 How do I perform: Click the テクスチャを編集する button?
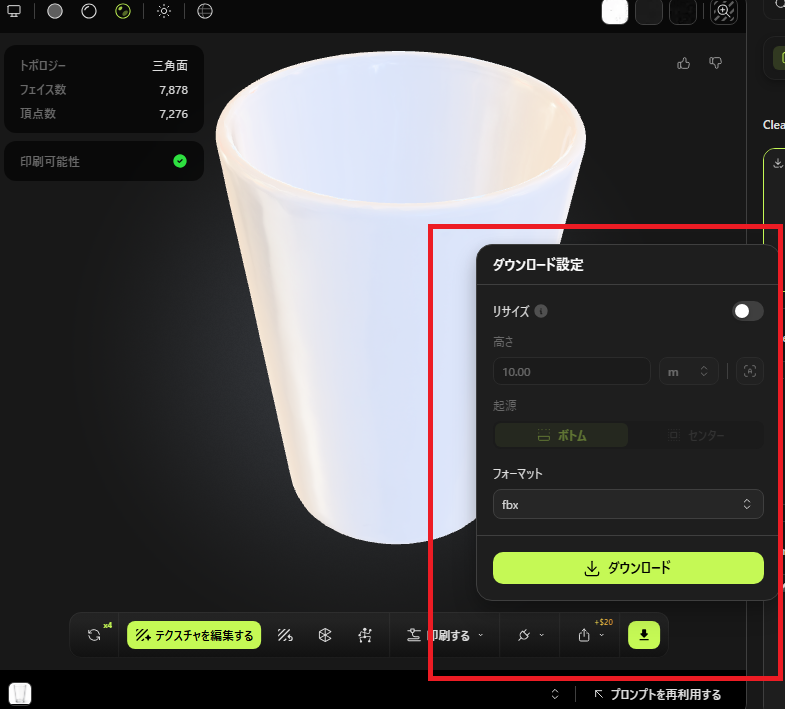[194, 635]
